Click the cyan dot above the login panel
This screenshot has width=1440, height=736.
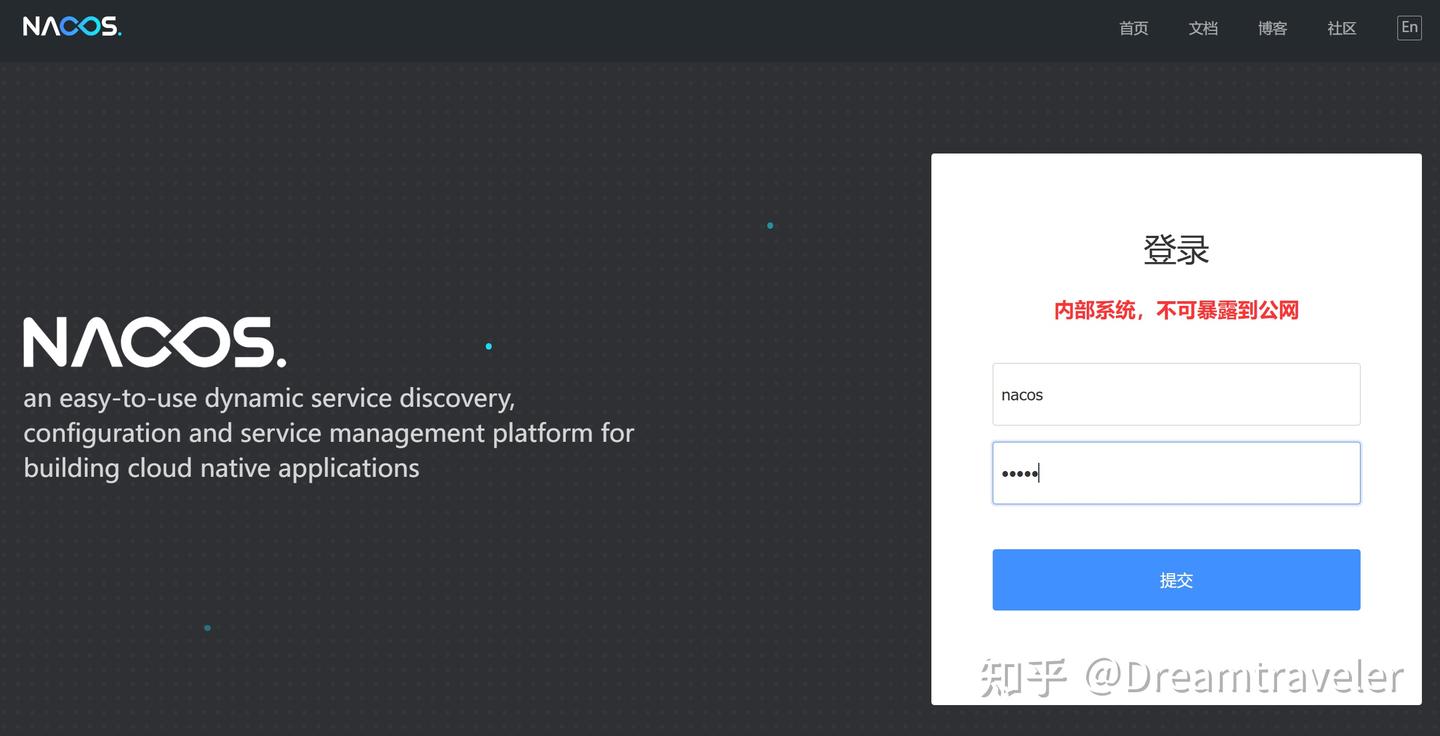click(770, 226)
